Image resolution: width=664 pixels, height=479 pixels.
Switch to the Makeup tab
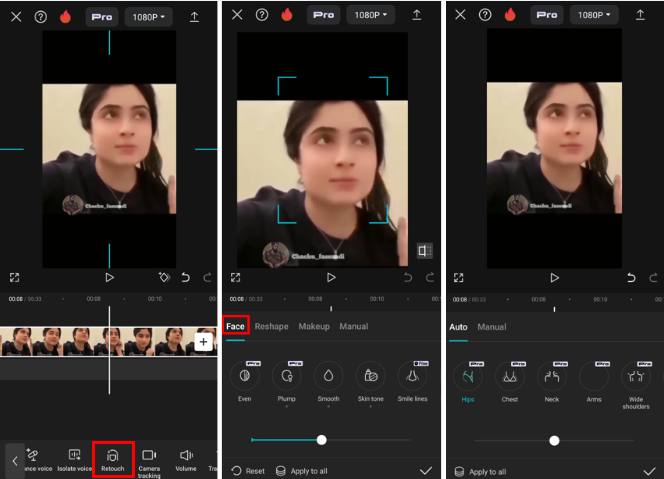click(x=314, y=326)
